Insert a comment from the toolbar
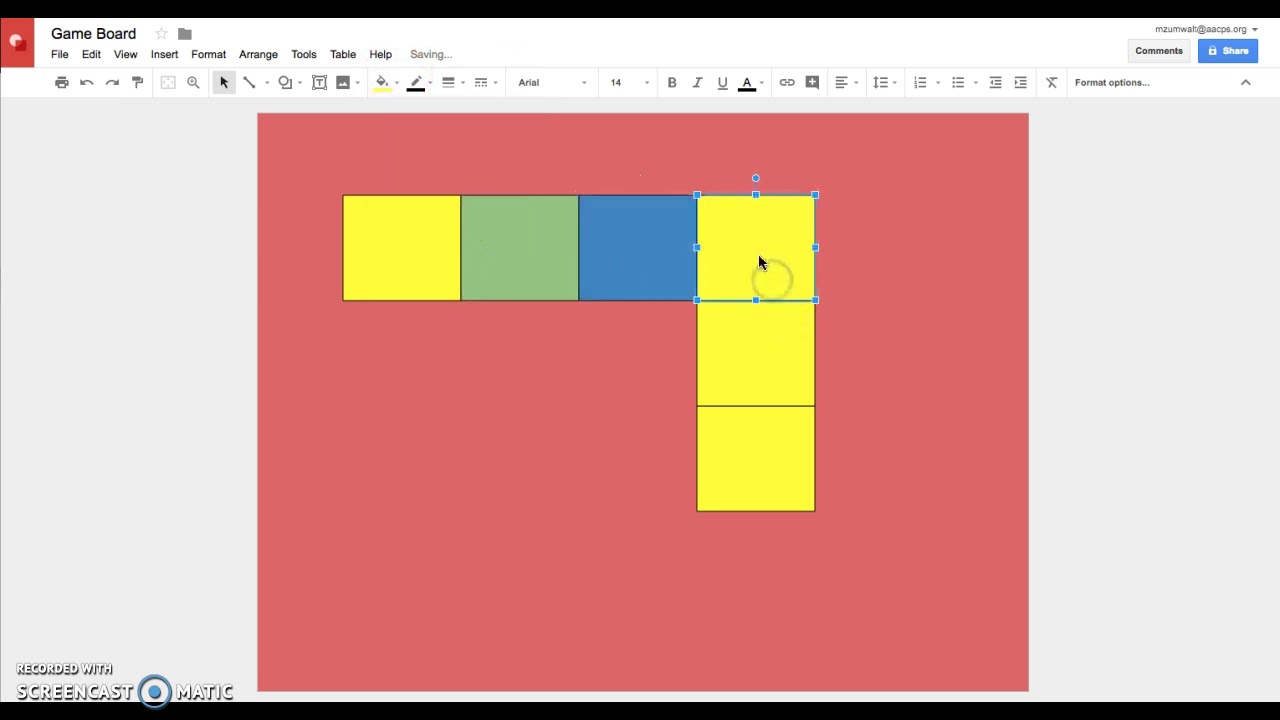The height and width of the screenshot is (720, 1280). point(812,82)
